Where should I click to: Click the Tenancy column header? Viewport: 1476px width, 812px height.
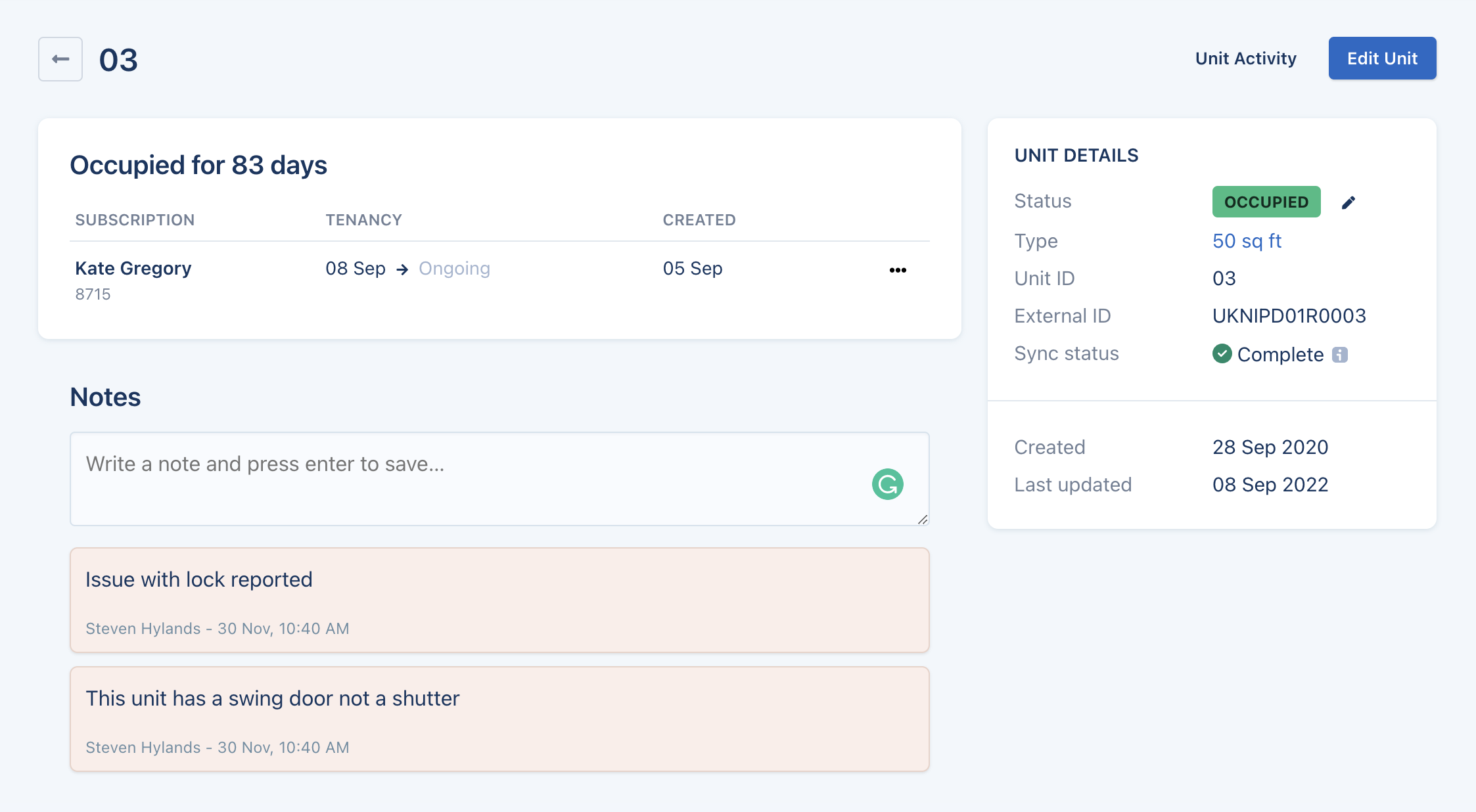coord(363,220)
